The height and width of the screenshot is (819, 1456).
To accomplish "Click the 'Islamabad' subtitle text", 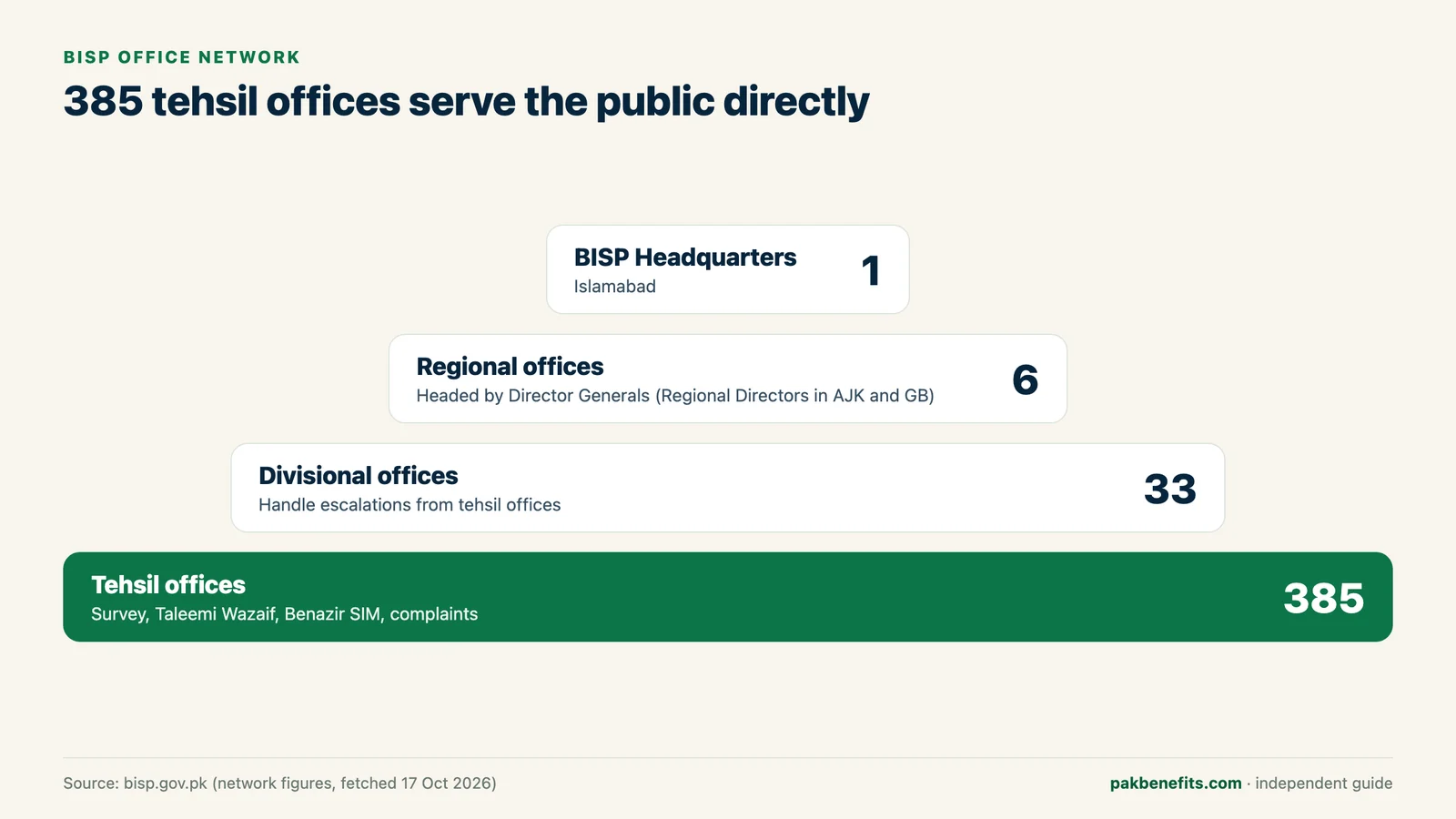I will (615, 287).
